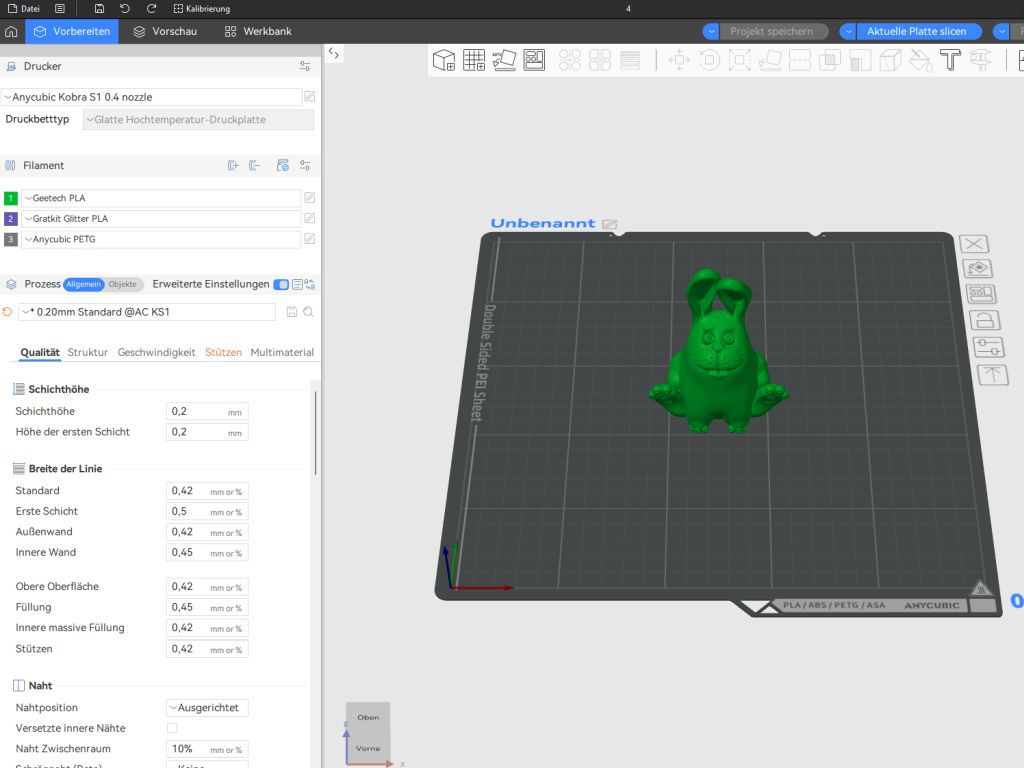Click the green filament 1 color swatch
1024x768 pixels.
[10, 198]
